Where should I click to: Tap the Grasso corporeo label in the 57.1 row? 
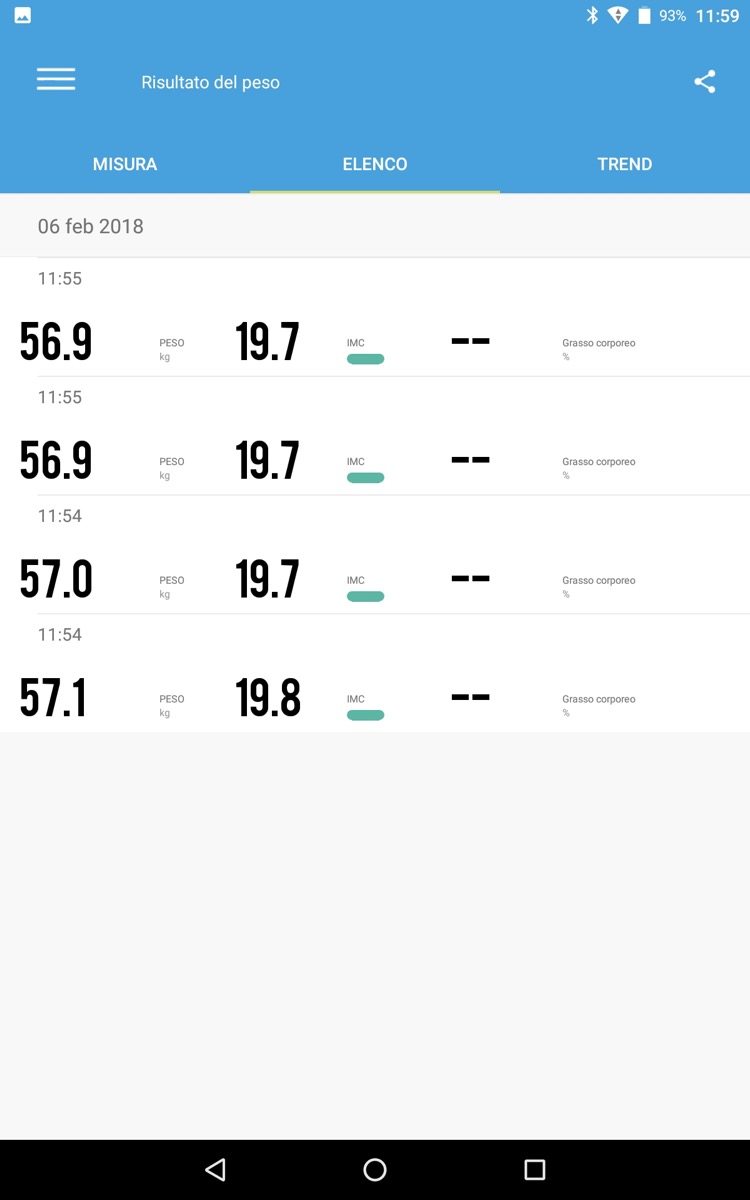click(x=598, y=699)
